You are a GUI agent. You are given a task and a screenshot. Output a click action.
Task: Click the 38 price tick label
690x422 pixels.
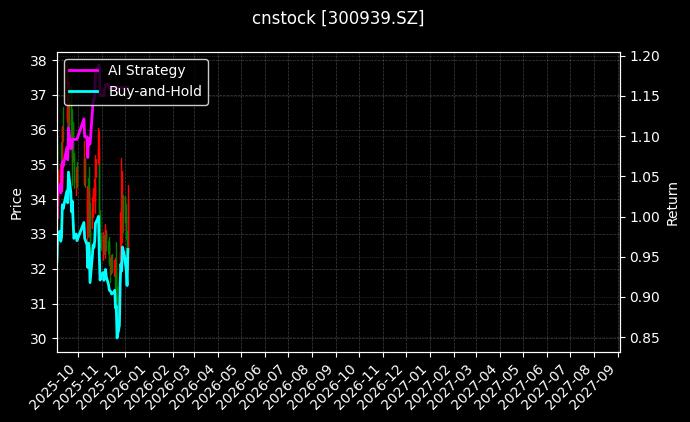pos(39,60)
